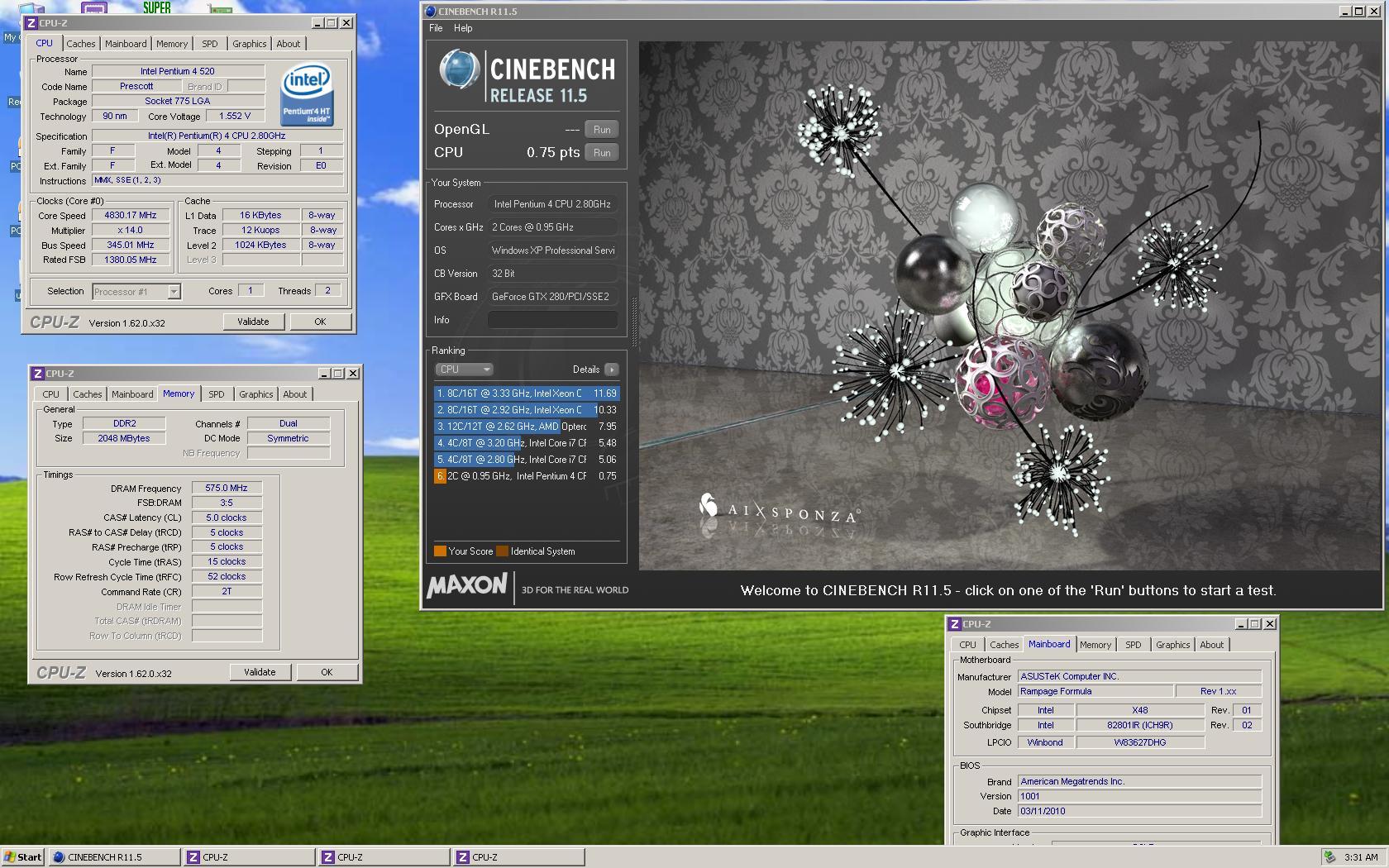
Task: Select Caches tab in Mainboard window
Action: (1005, 645)
